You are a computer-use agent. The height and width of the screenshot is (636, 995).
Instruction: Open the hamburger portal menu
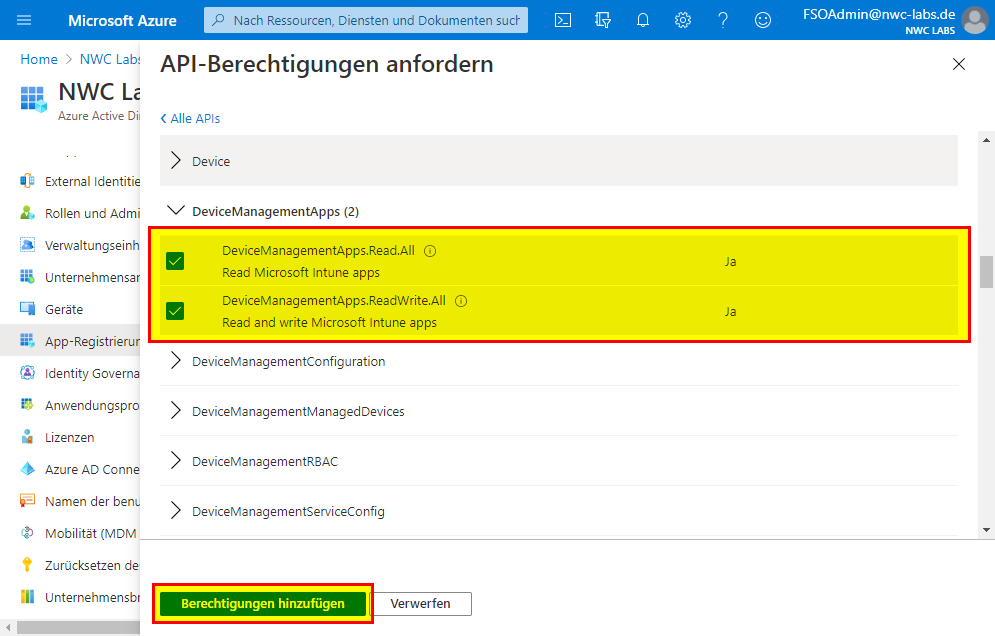tap(24, 20)
